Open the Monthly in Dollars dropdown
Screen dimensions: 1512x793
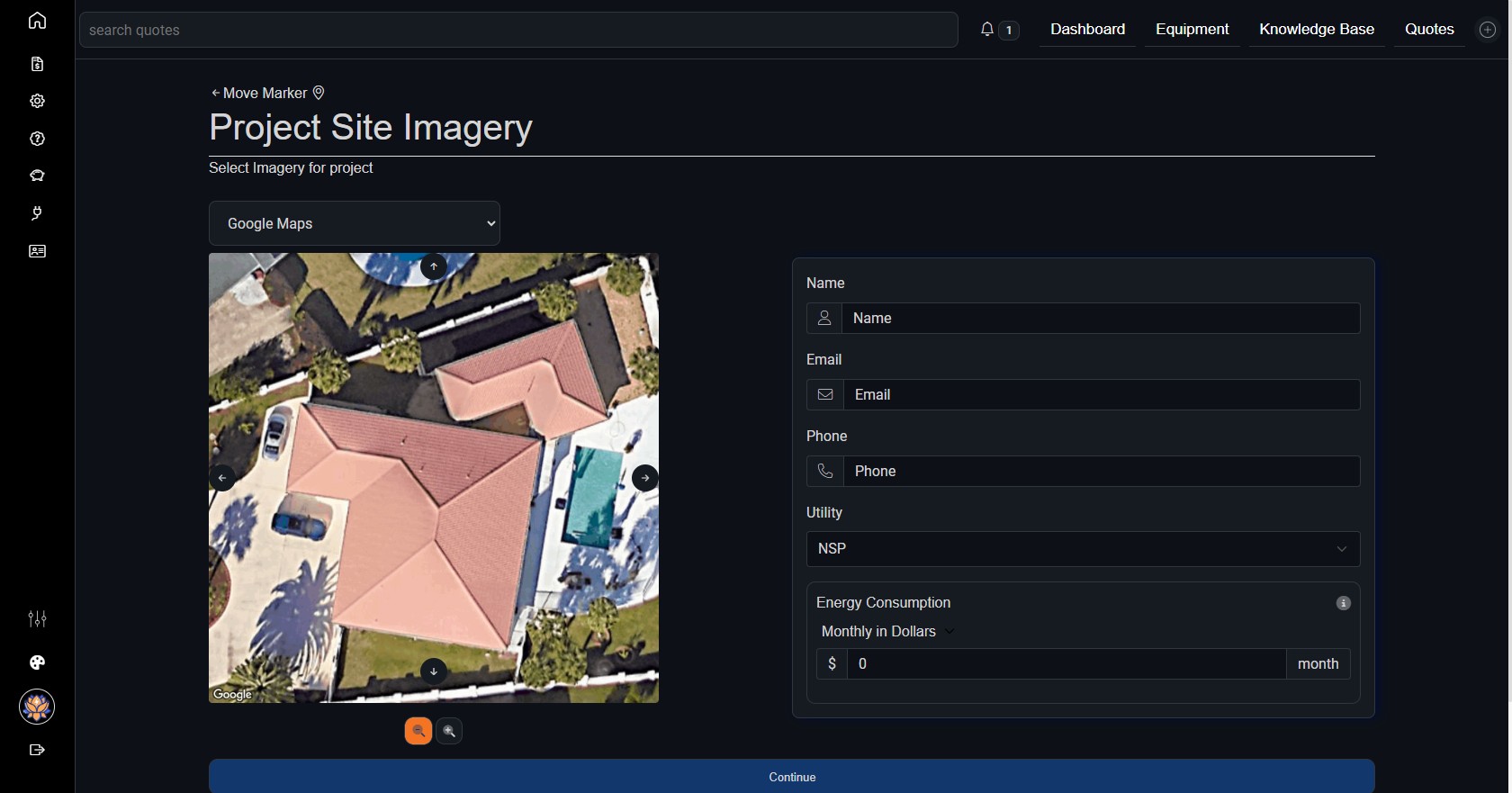click(x=887, y=632)
